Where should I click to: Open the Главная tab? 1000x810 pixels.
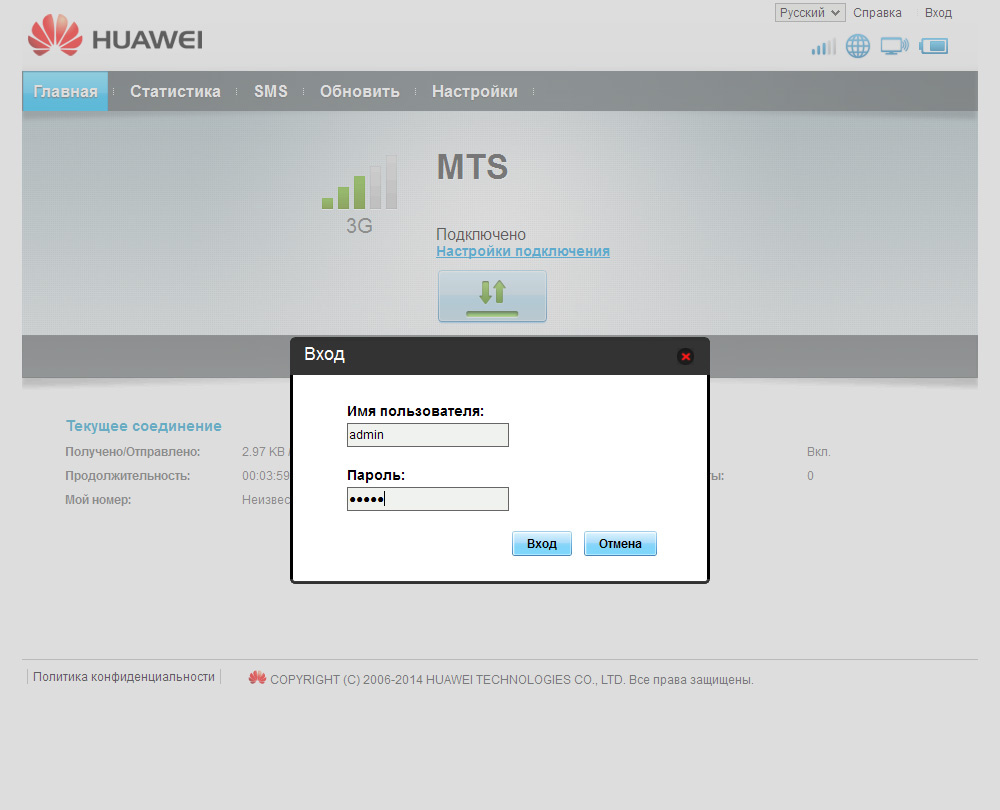pyautogui.click(x=65, y=91)
